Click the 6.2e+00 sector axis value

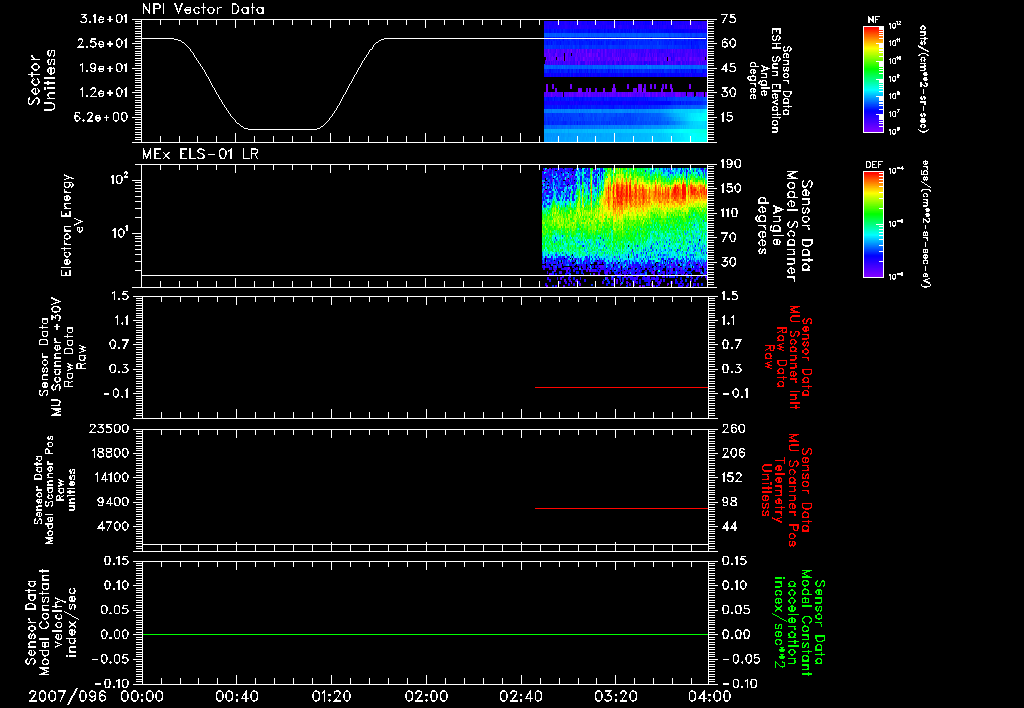[x=103, y=117]
